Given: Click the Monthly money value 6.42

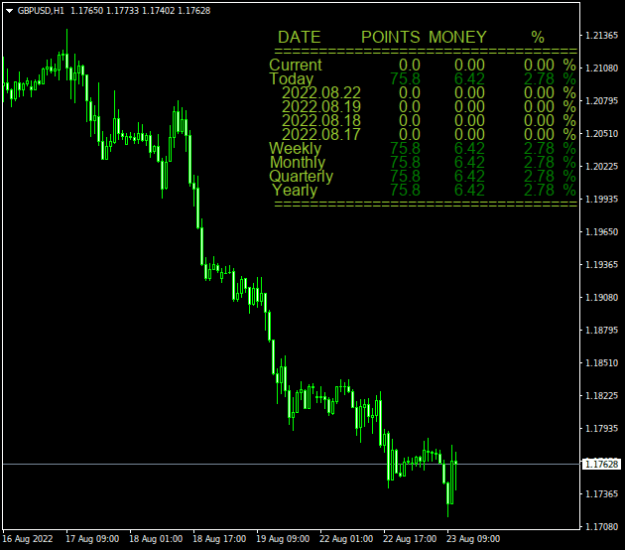Looking at the screenshot, I should [x=470, y=163].
